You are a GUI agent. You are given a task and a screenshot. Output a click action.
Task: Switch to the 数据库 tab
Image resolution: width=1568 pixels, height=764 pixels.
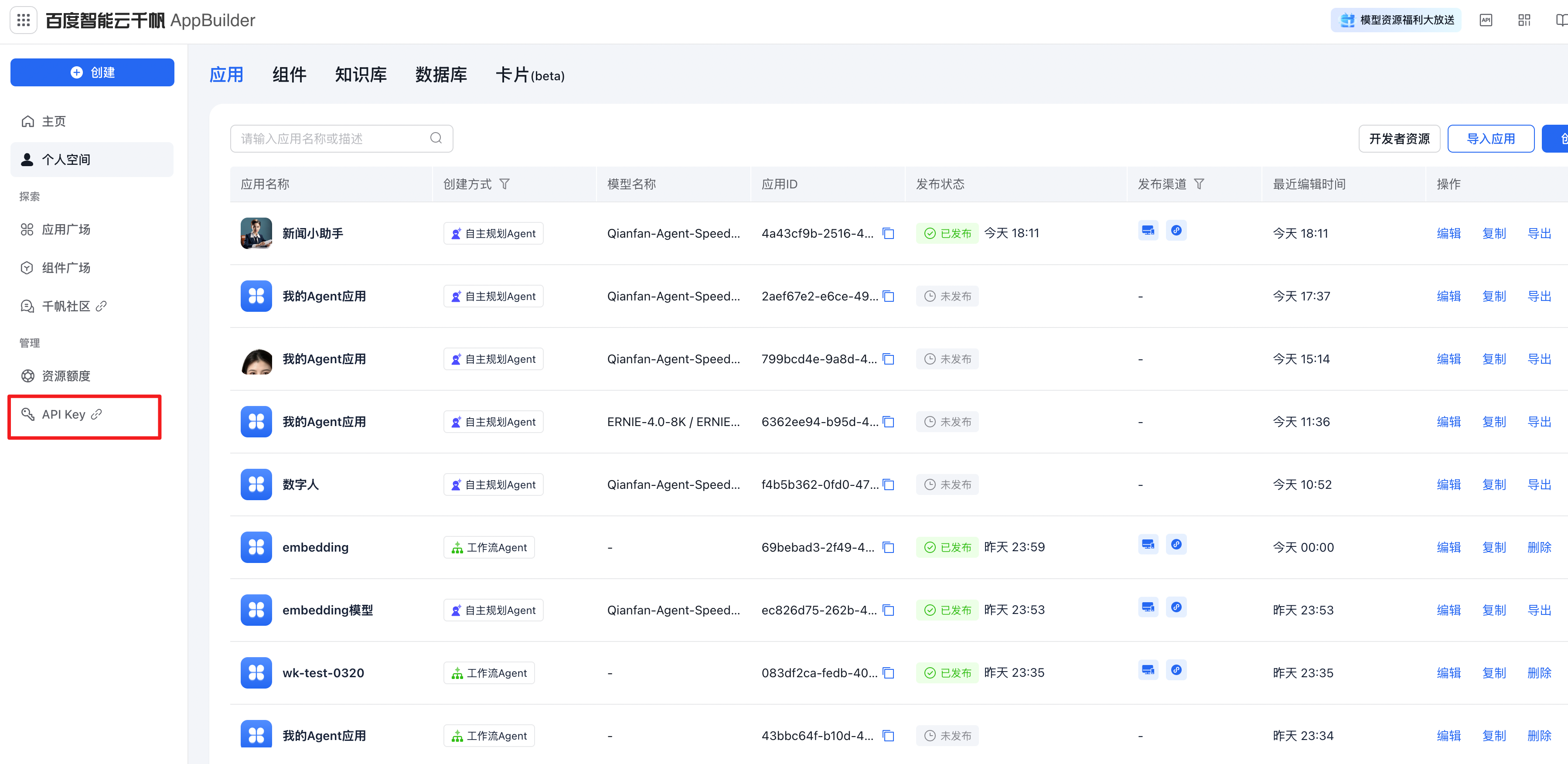[x=441, y=75]
